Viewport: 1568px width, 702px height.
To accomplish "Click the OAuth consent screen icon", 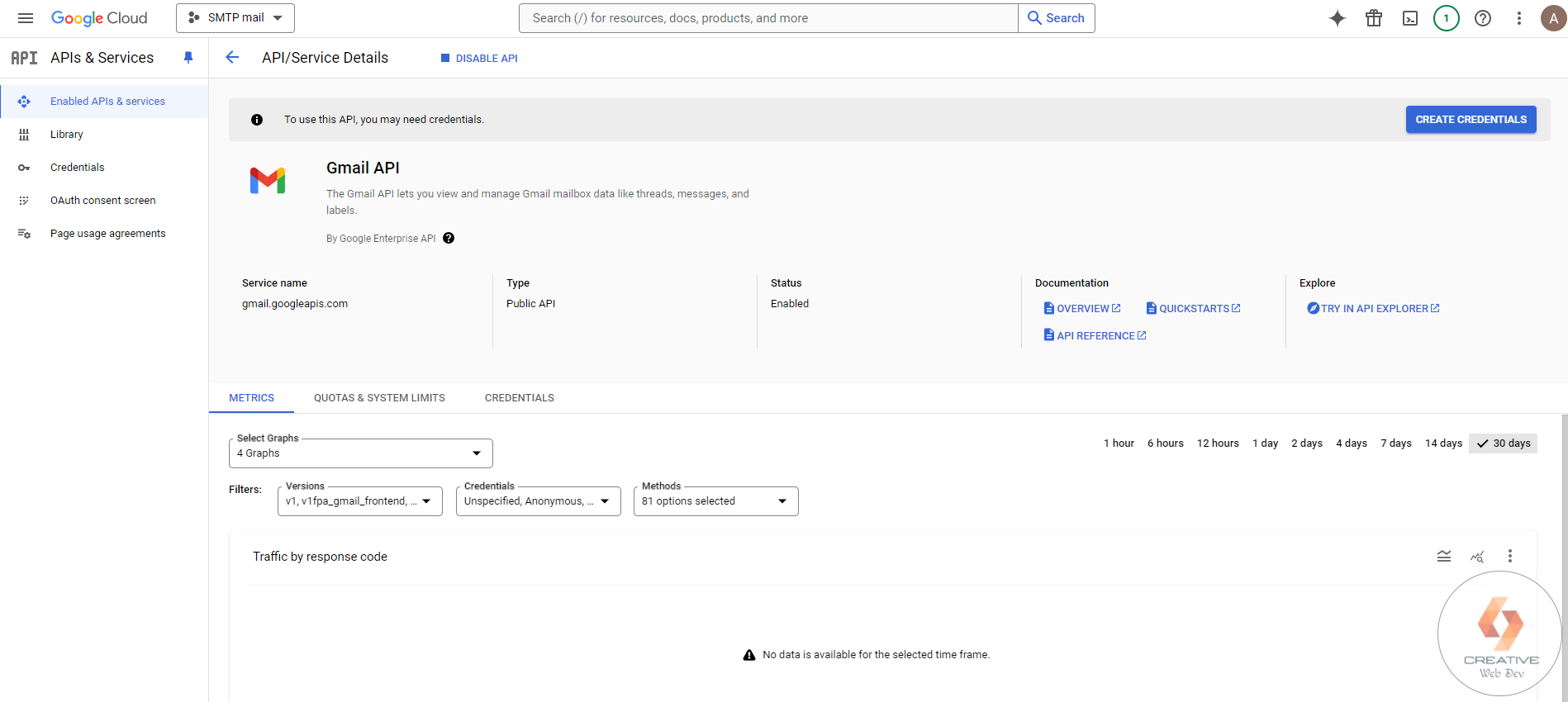I will coord(24,201).
